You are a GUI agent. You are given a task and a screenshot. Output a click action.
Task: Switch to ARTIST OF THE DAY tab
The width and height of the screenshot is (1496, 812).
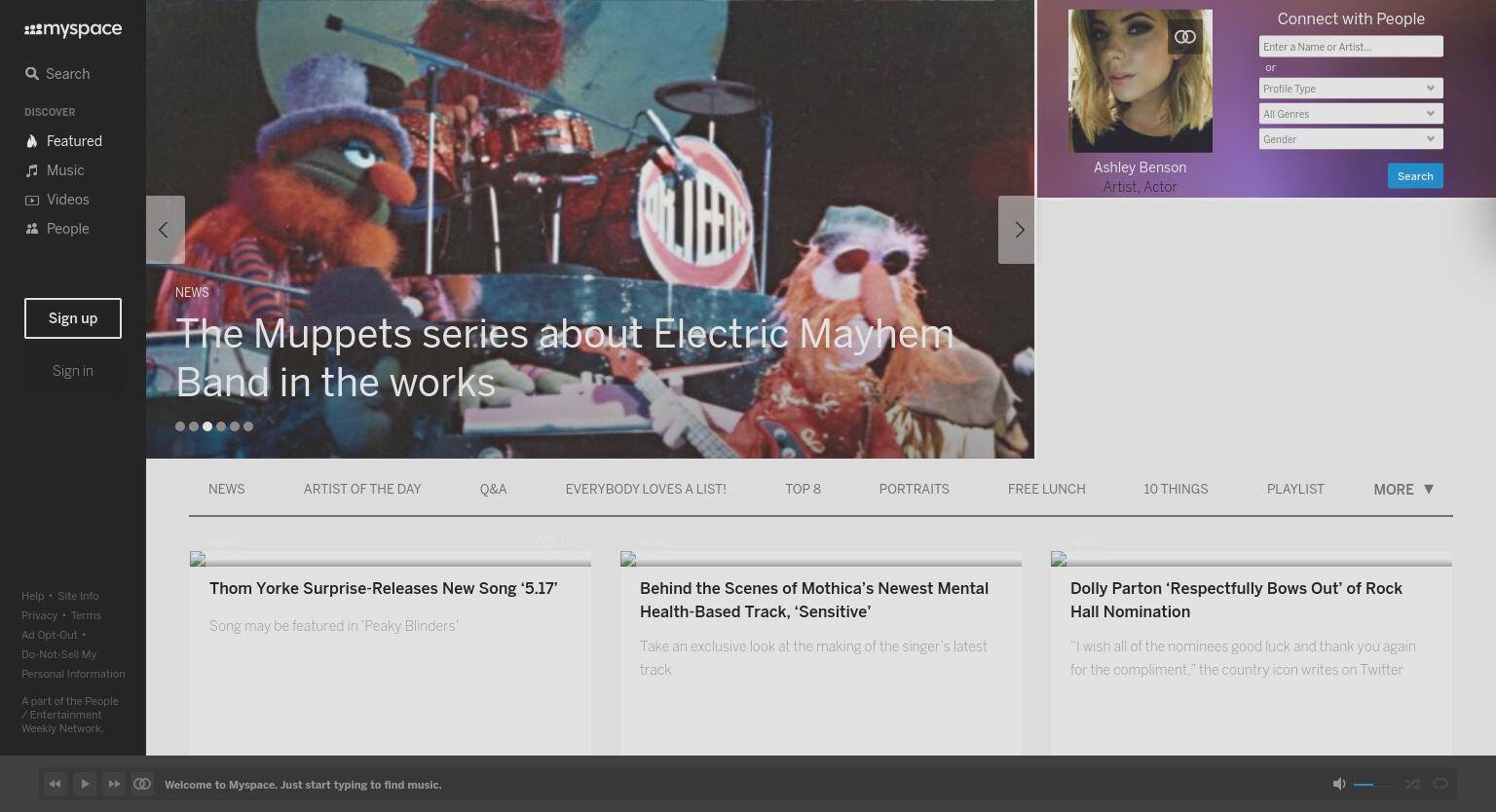(362, 490)
